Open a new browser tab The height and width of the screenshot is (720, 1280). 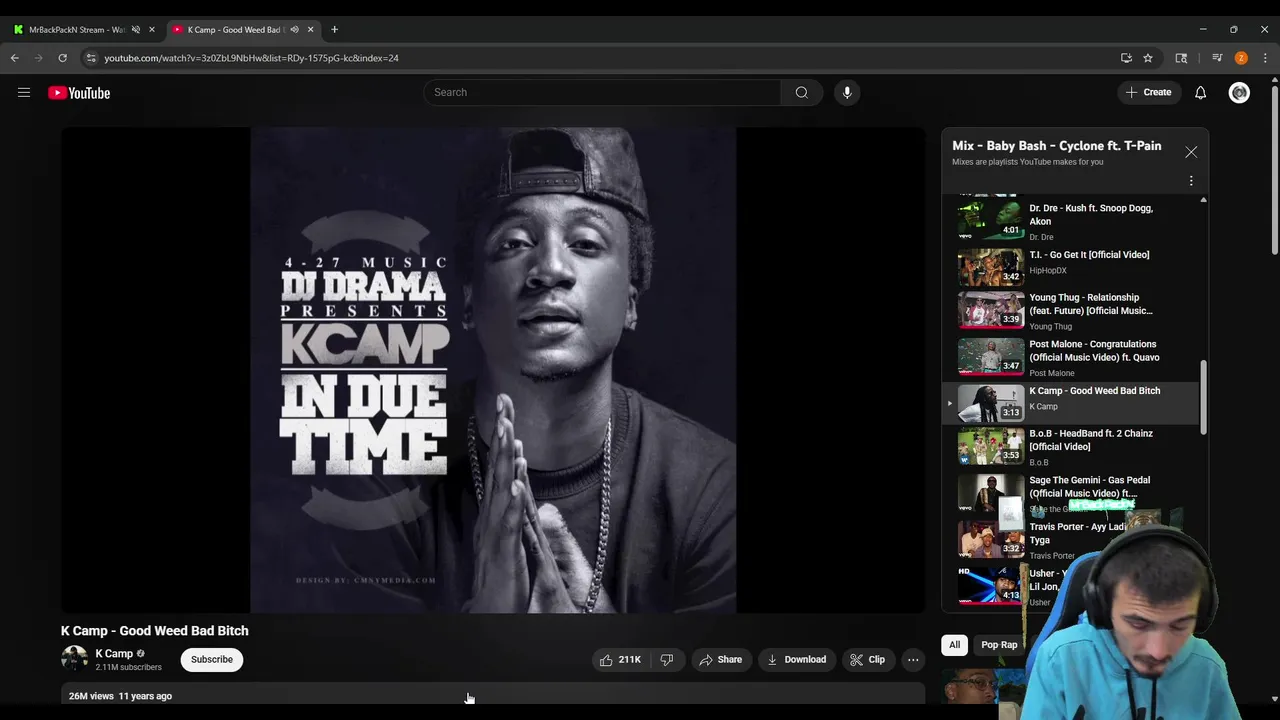(334, 29)
